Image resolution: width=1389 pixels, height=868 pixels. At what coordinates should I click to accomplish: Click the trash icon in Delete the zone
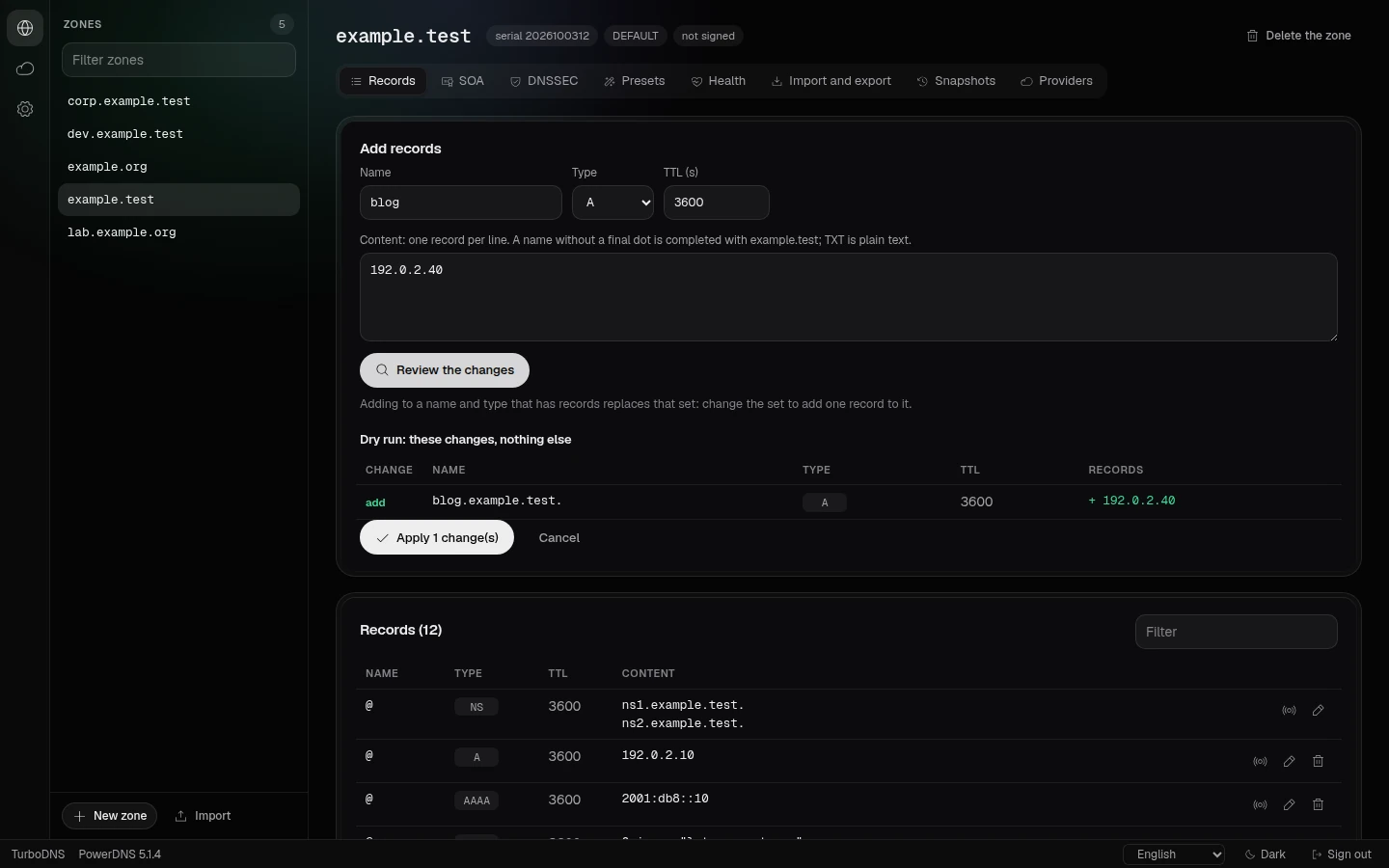1252,36
